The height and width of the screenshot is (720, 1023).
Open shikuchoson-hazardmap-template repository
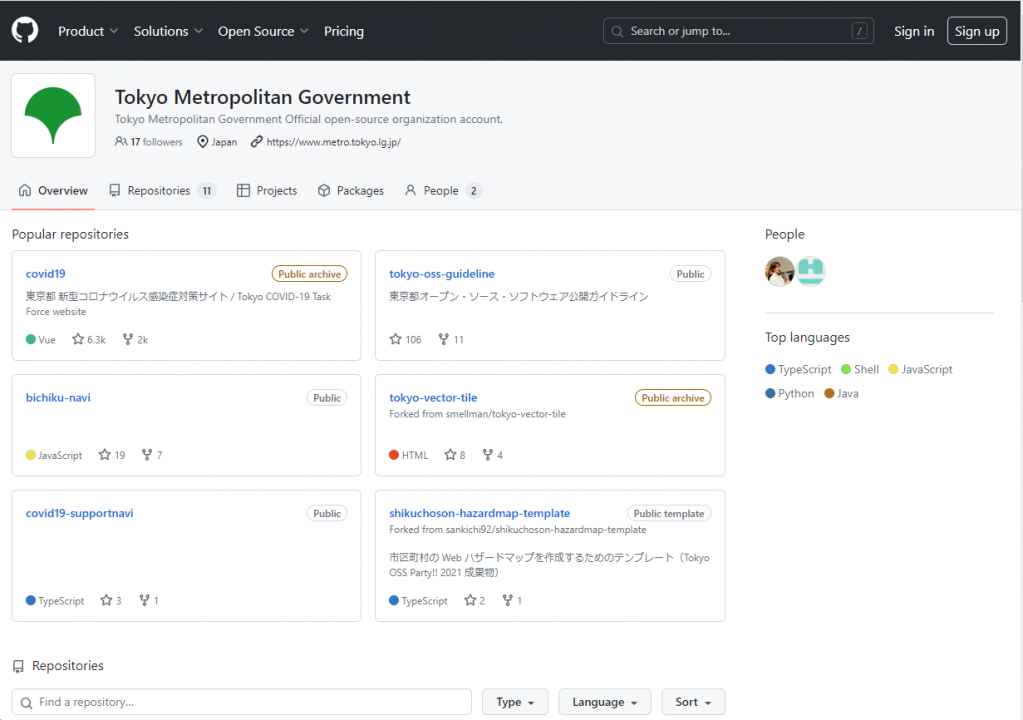(480, 513)
